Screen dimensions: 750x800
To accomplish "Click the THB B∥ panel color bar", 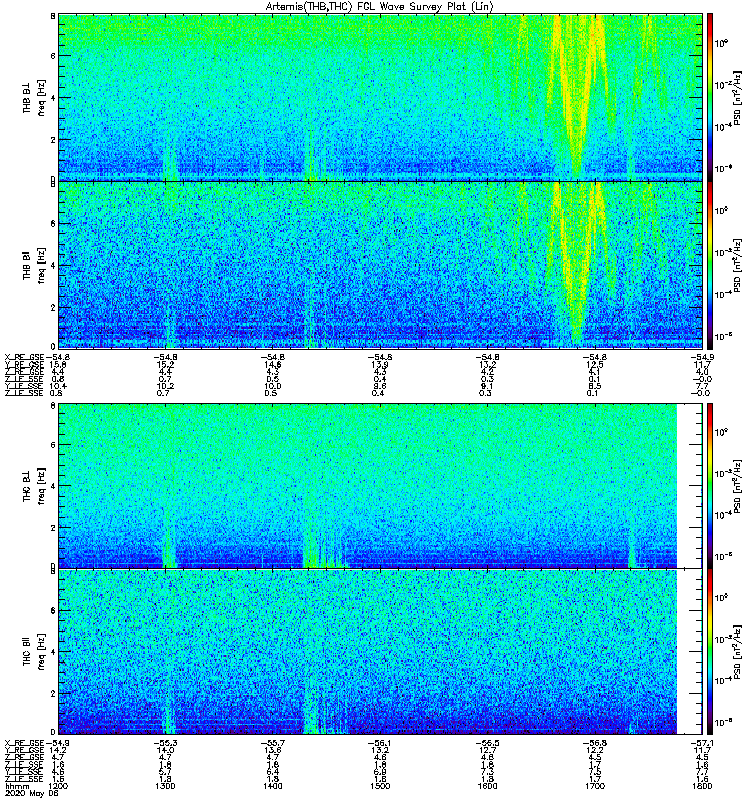I will coord(709,265).
